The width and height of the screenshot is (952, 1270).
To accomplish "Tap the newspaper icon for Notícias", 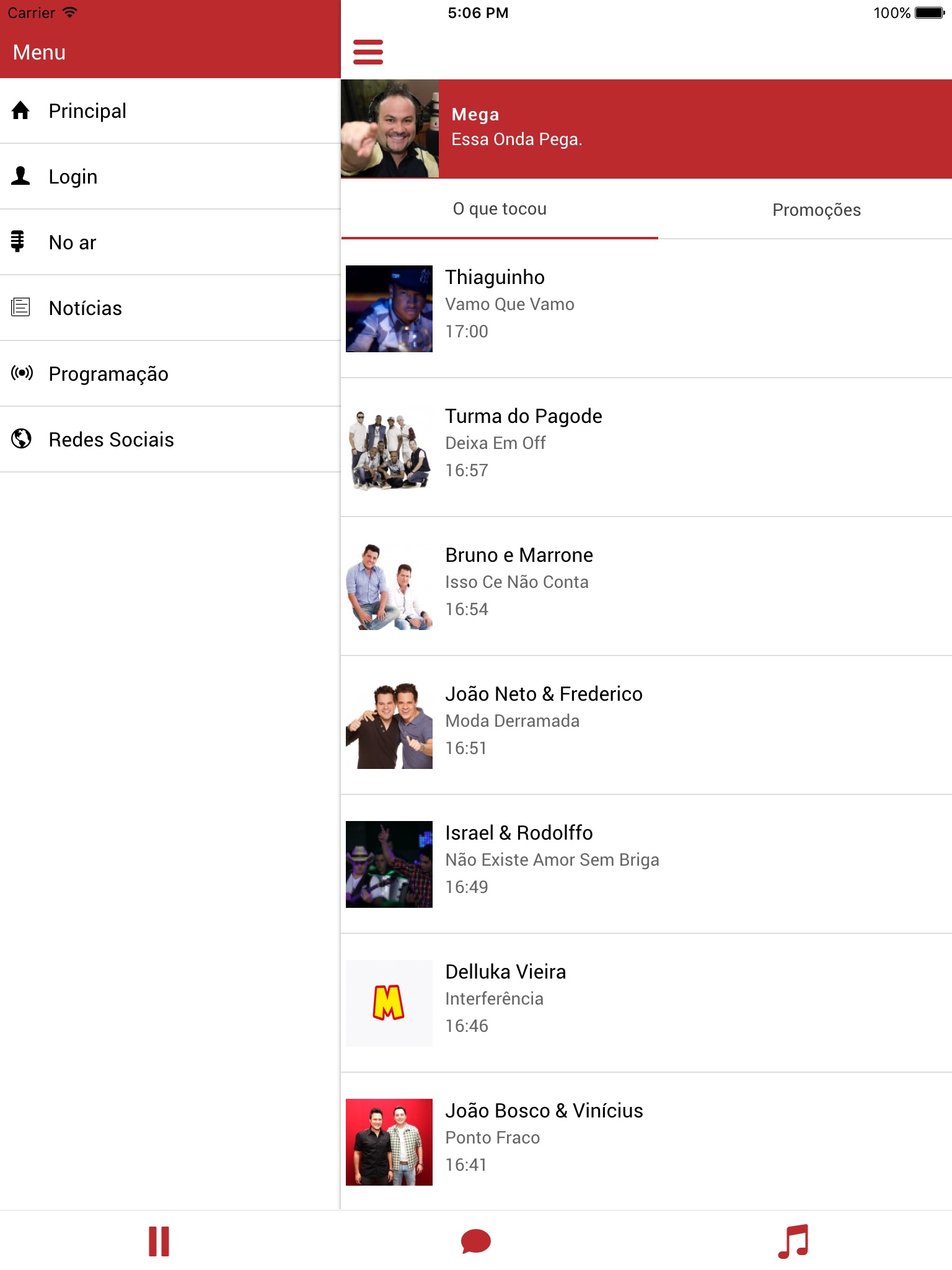I will pyautogui.click(x=20, y=308).
